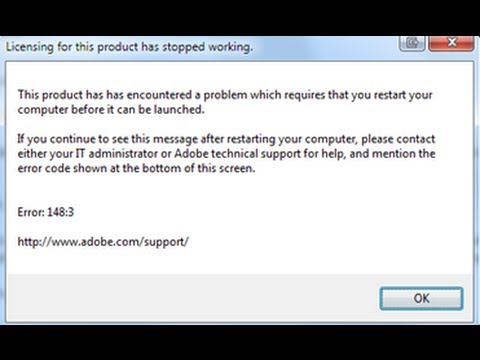Click the 'If you continue to see' sentence
This screenshot has height=360, width=480.
point(226,154)
